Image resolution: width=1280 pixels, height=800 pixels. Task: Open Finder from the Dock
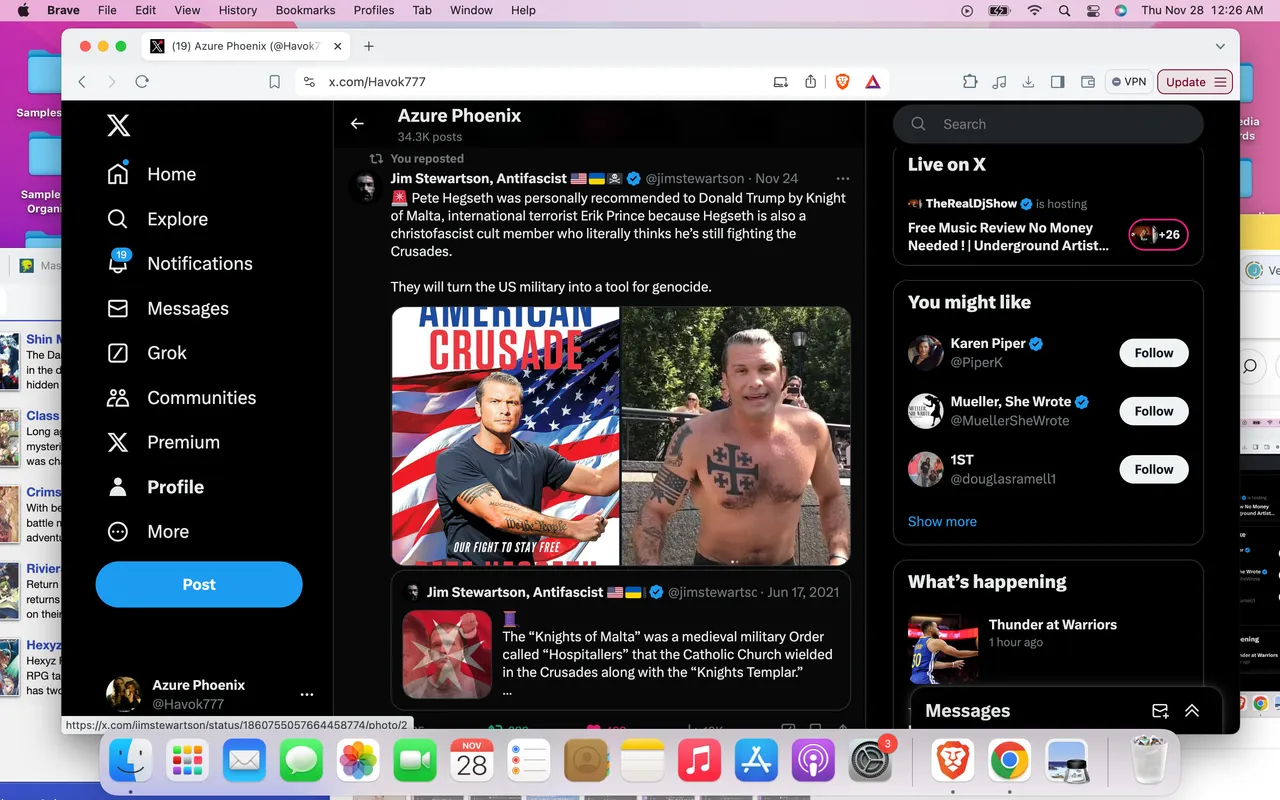point(131,762)
